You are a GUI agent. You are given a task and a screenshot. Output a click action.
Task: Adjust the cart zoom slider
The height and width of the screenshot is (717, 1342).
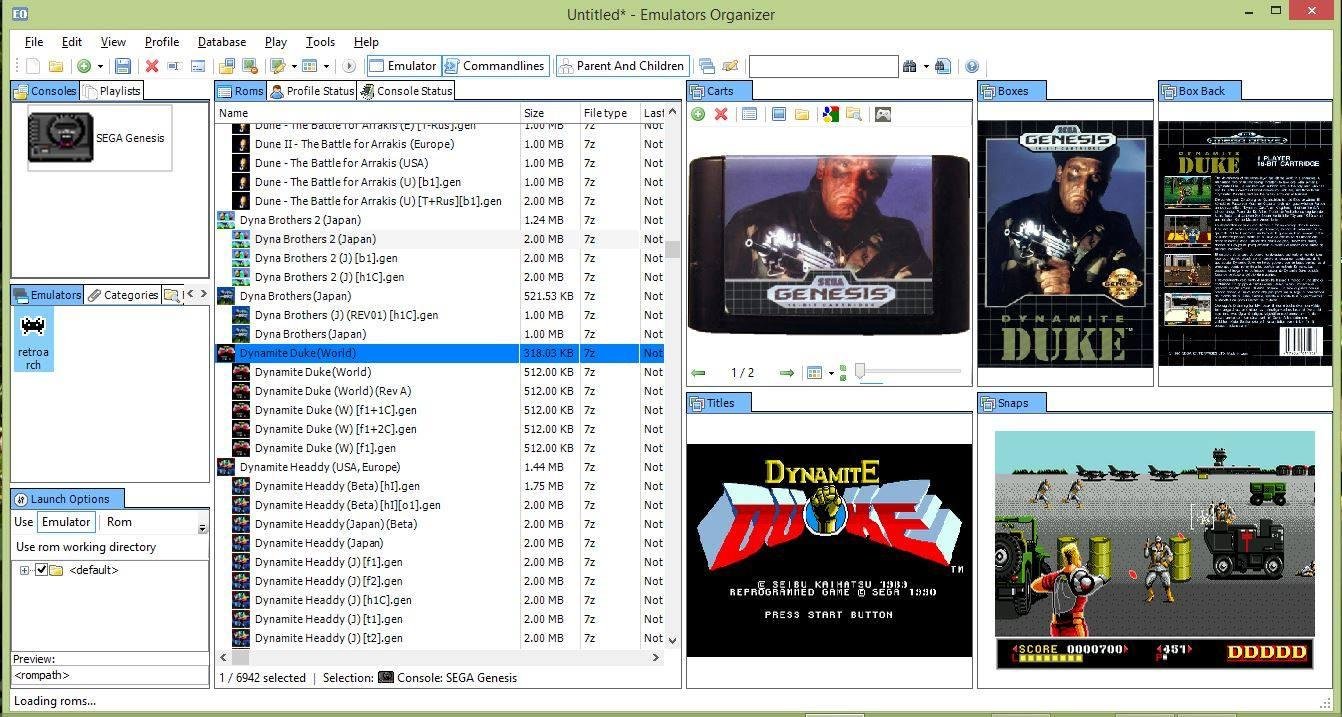click(861, 372)
